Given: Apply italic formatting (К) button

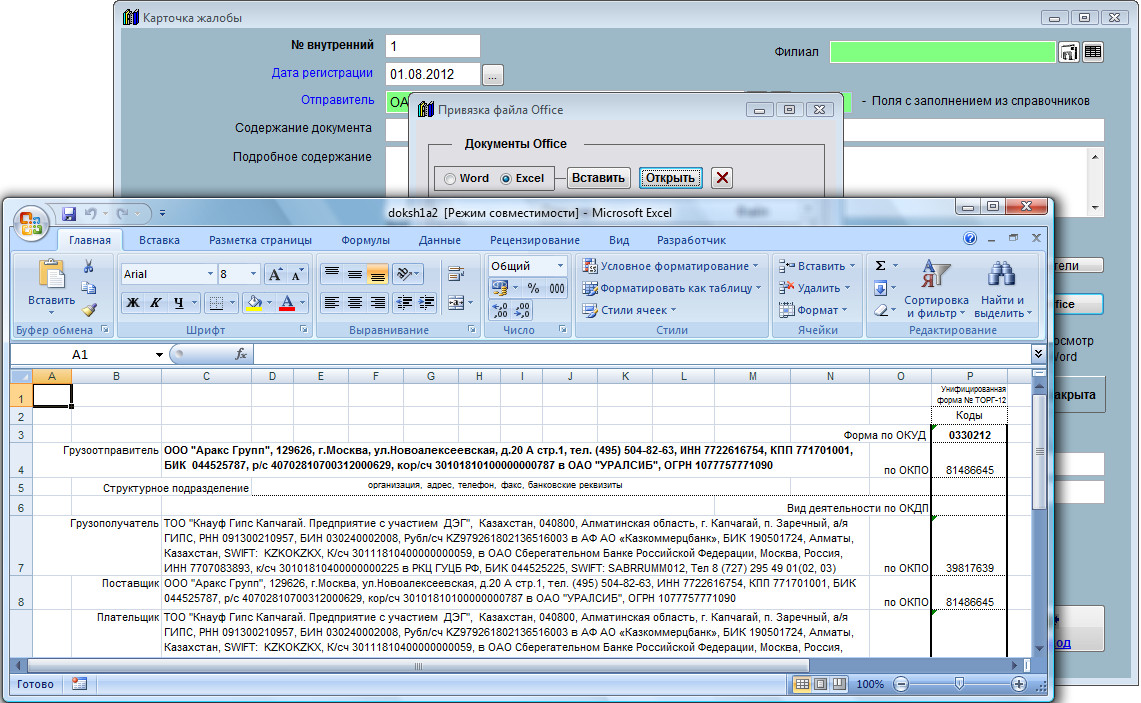Looking at the screenshot, I should [156, 302].
